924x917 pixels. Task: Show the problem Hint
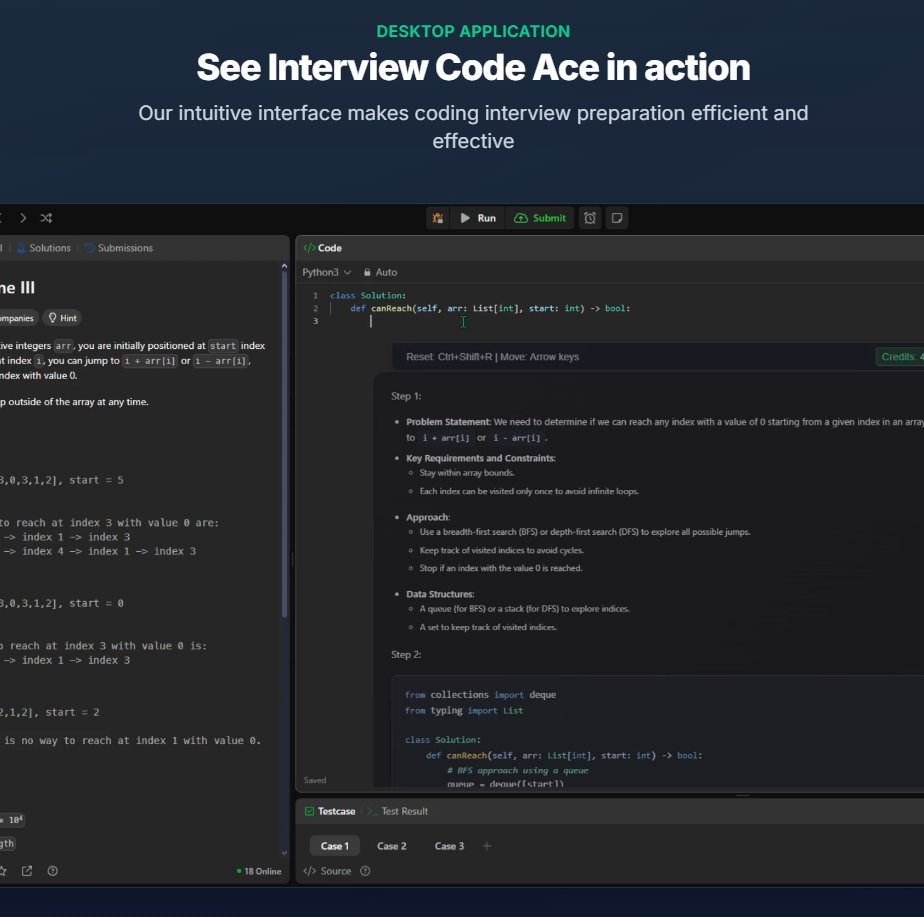click(x=62, y=318)
